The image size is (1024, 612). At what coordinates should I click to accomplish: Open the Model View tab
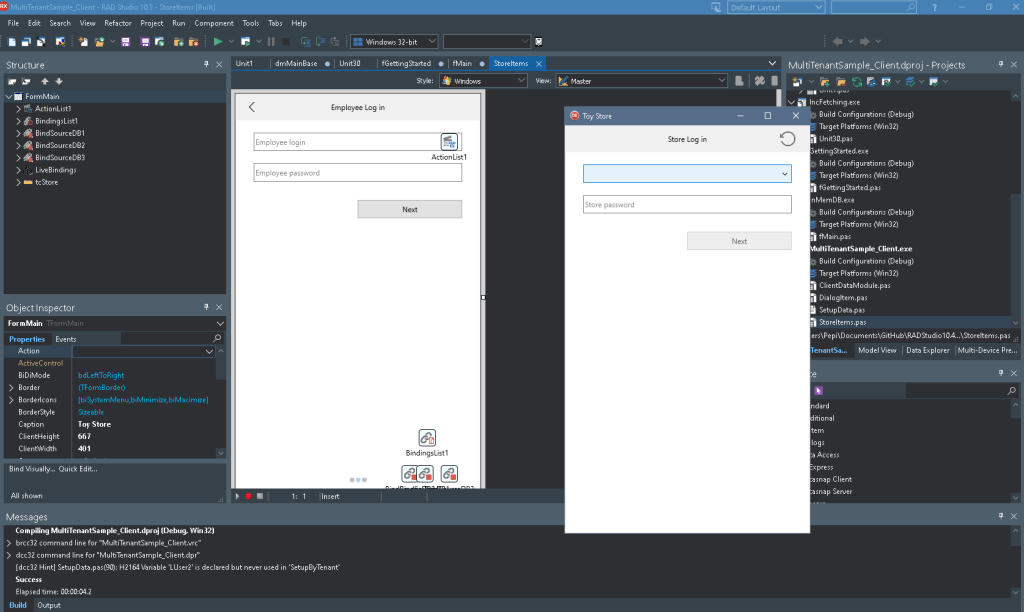tap(877, 350)
